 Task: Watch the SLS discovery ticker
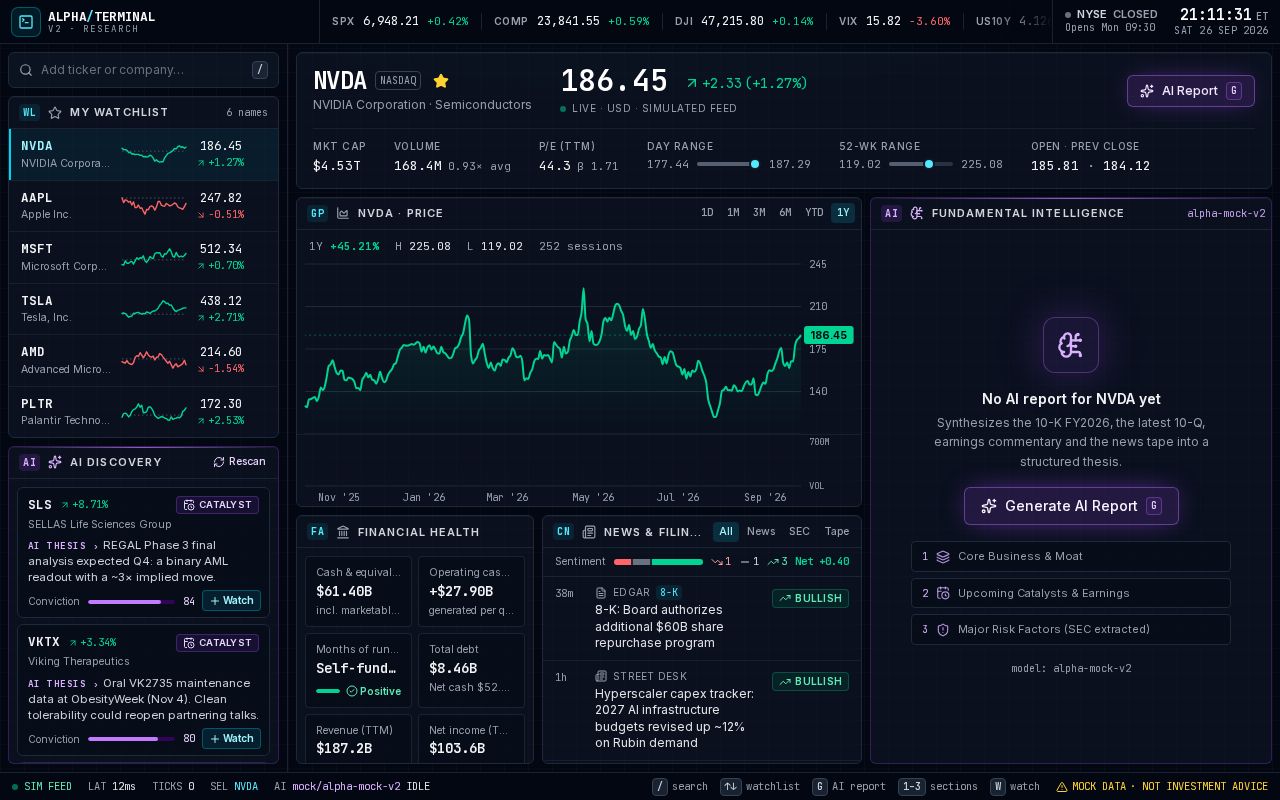point(232,601)
